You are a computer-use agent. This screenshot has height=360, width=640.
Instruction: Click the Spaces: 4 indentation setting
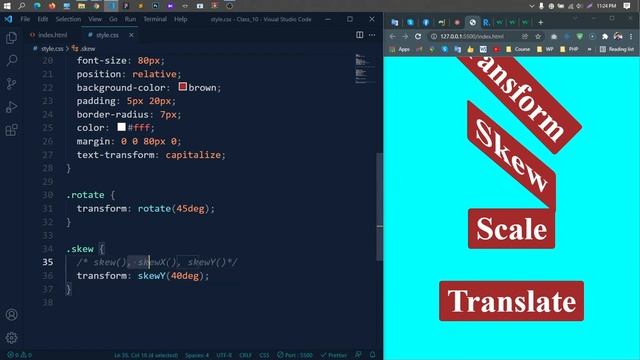(197, 355)
